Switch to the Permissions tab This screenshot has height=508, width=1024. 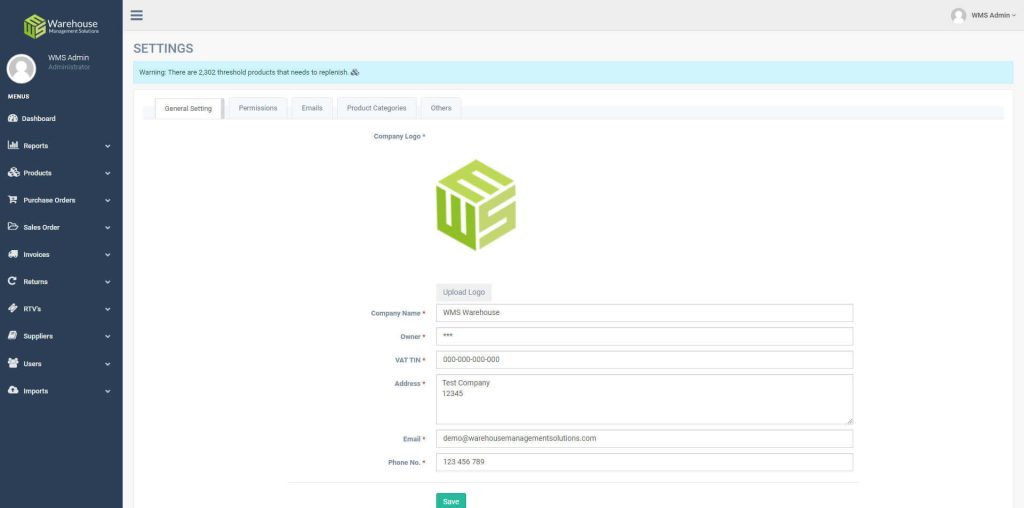tap(258, 108)
